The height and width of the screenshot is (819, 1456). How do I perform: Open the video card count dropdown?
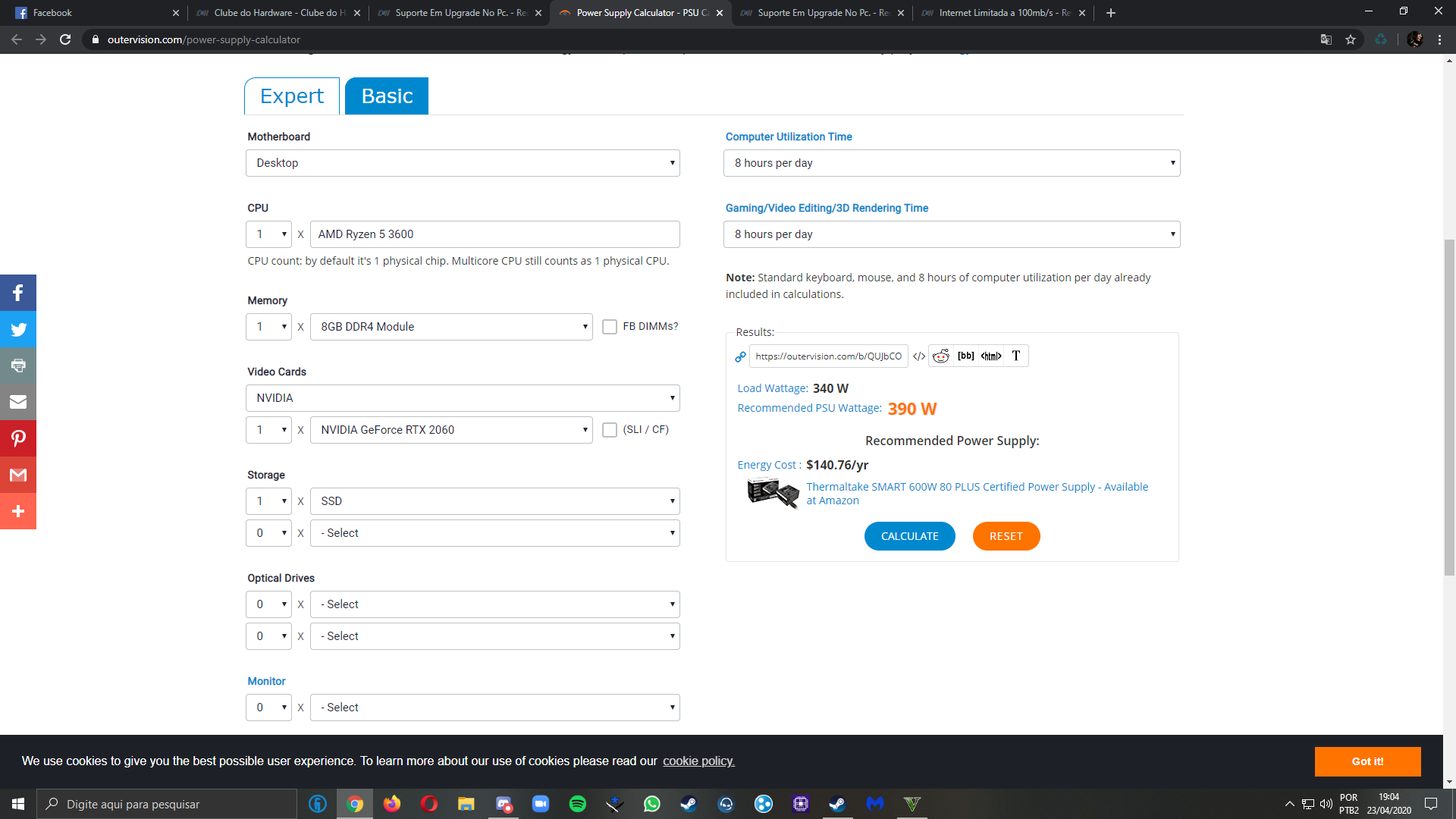[x=268, y=430]
